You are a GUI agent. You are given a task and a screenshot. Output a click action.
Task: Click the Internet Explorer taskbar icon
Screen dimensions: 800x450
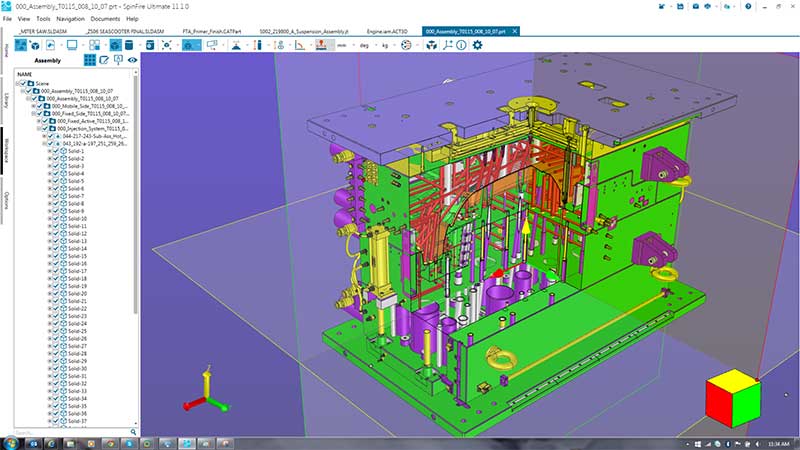click(52, 443)
